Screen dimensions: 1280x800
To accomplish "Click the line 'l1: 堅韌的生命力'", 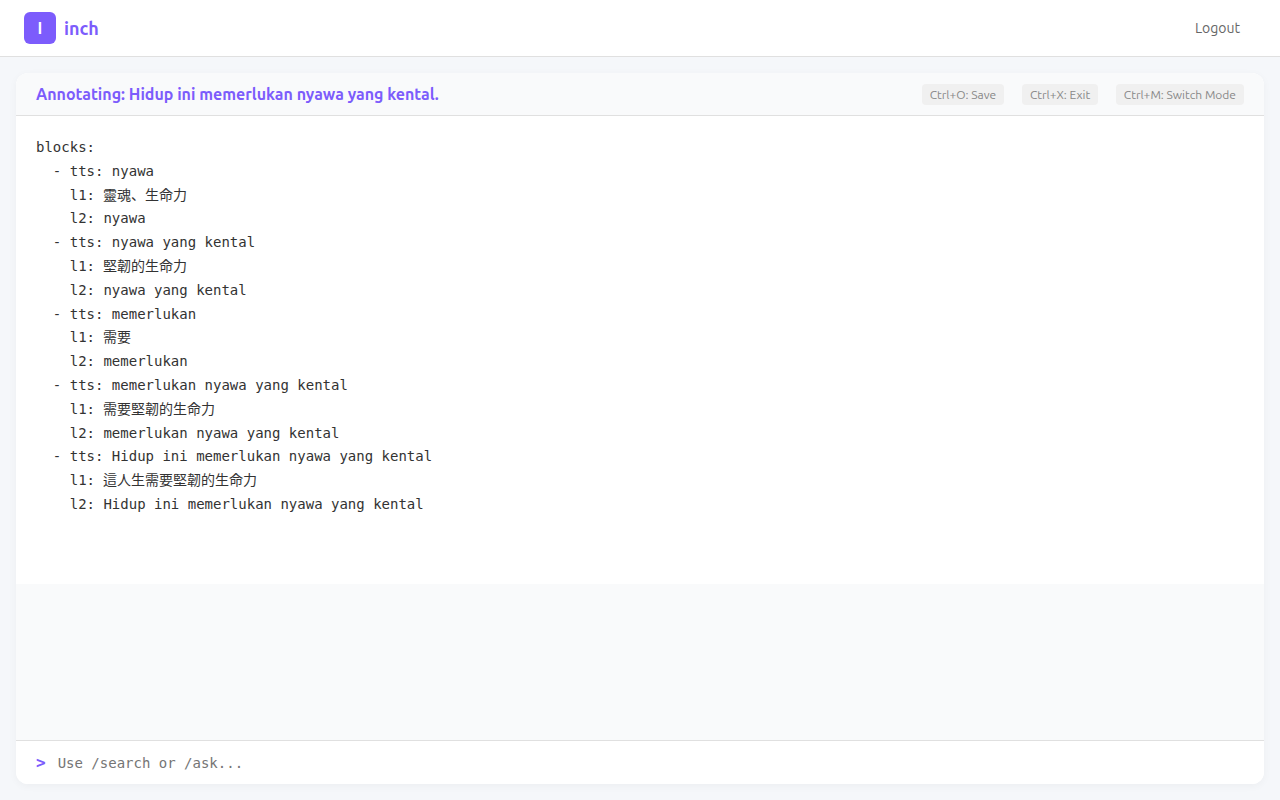I will coord(128,266).
